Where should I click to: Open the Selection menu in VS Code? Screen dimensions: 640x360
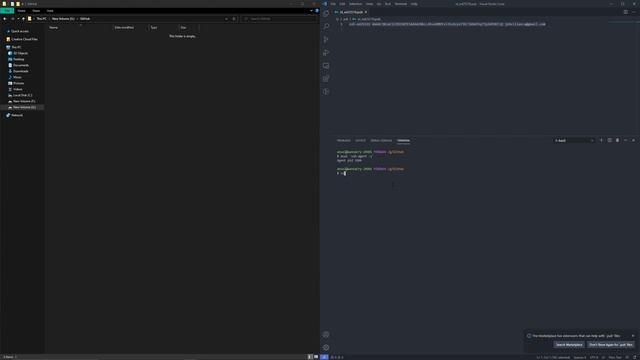[x=356, y=4]
